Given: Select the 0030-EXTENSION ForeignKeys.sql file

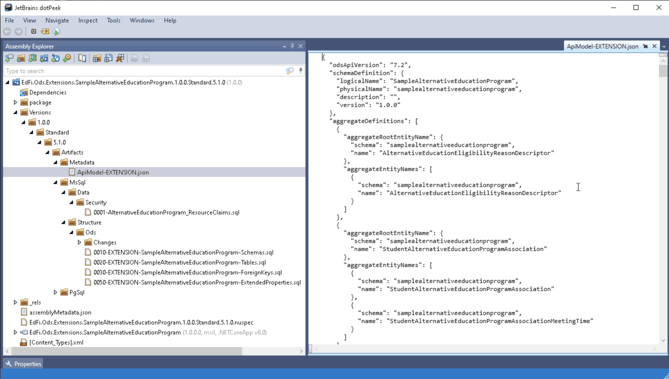Looking at the screenshot, I should tap(188, 272).
